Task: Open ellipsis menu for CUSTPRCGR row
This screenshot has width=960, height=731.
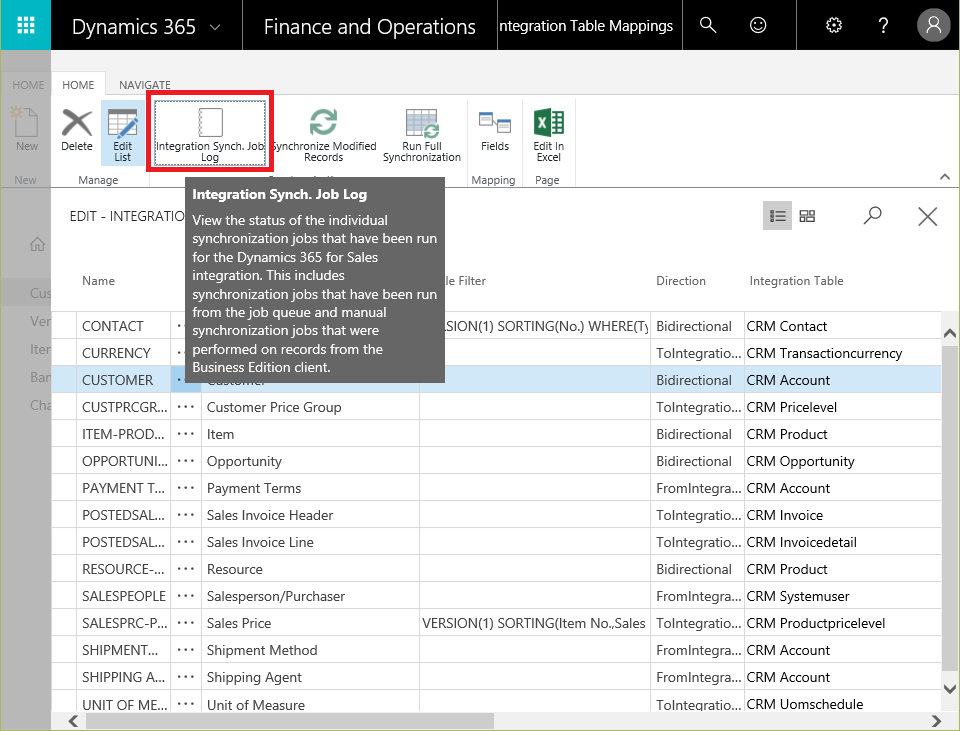Action: 186,407
